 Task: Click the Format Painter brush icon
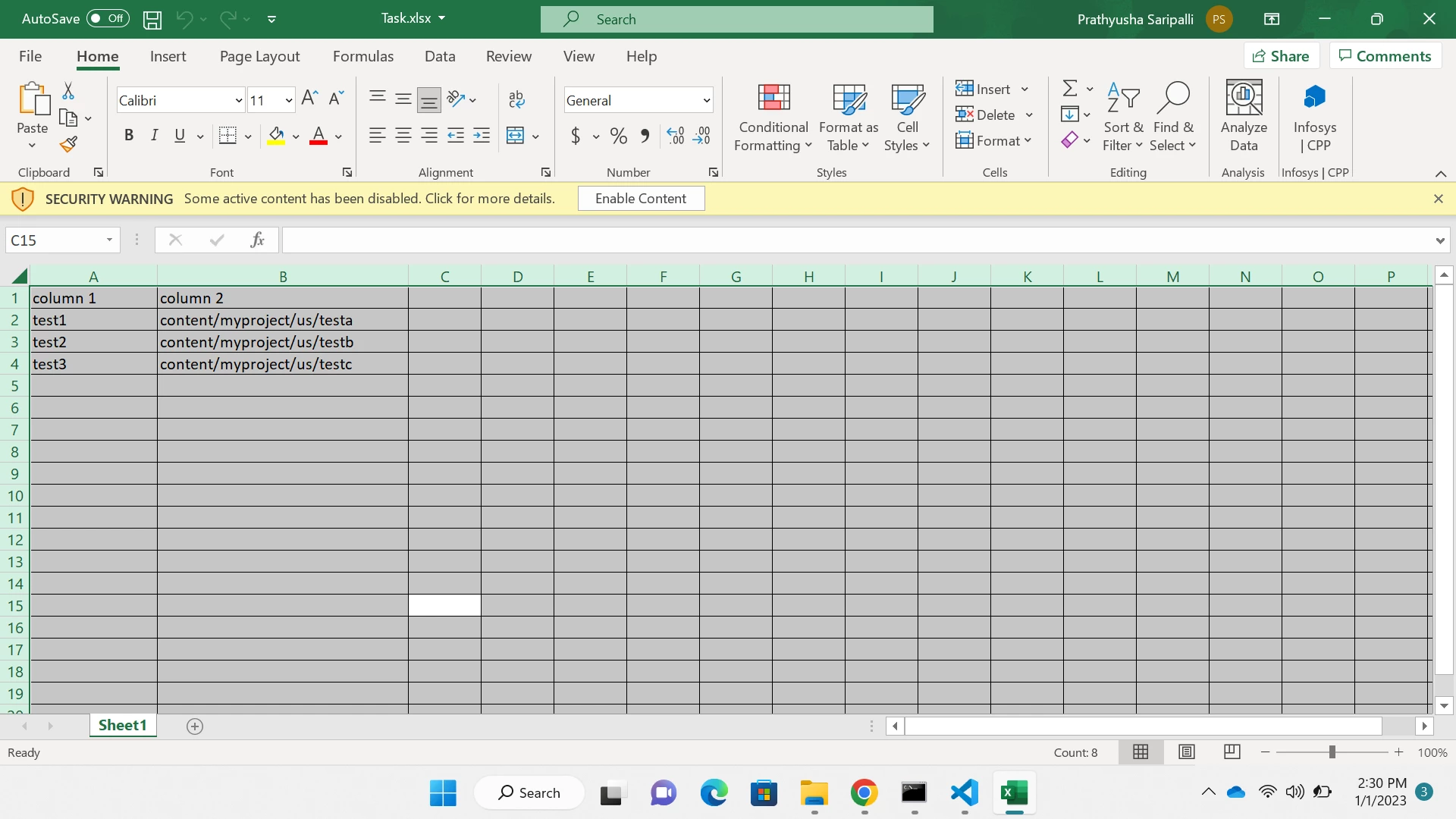coord(69,144)
